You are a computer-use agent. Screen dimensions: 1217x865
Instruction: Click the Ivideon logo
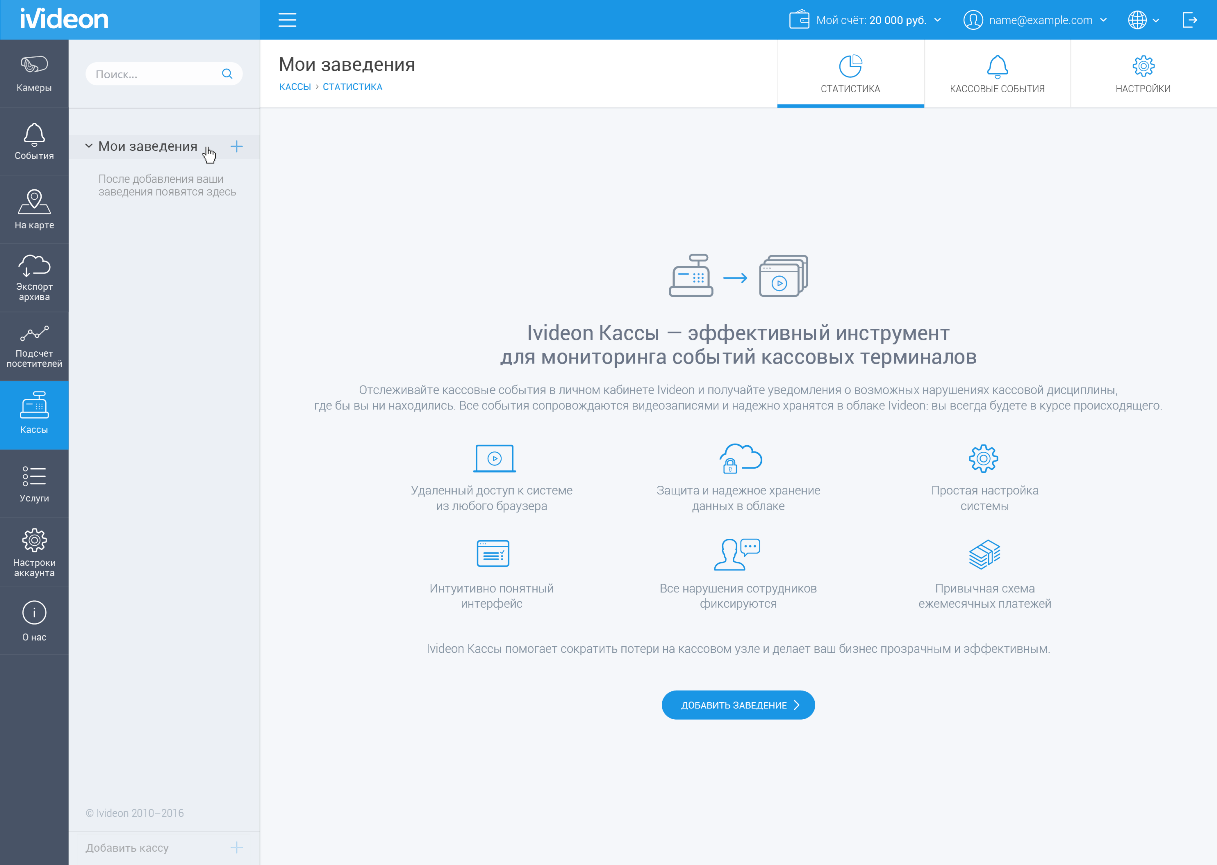(x=64, y=19)
